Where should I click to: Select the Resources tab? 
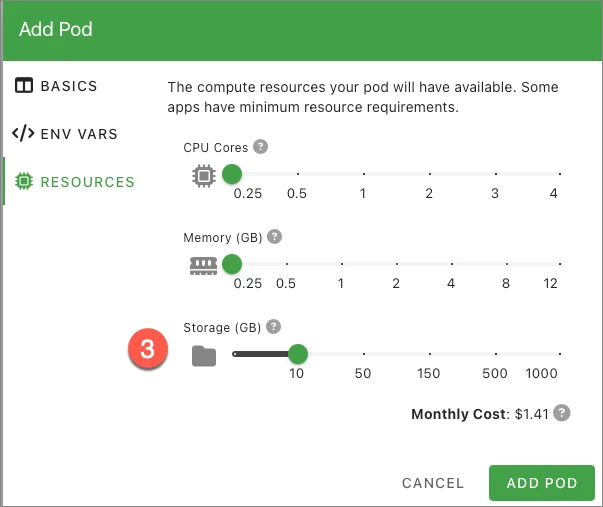(87, 182)
